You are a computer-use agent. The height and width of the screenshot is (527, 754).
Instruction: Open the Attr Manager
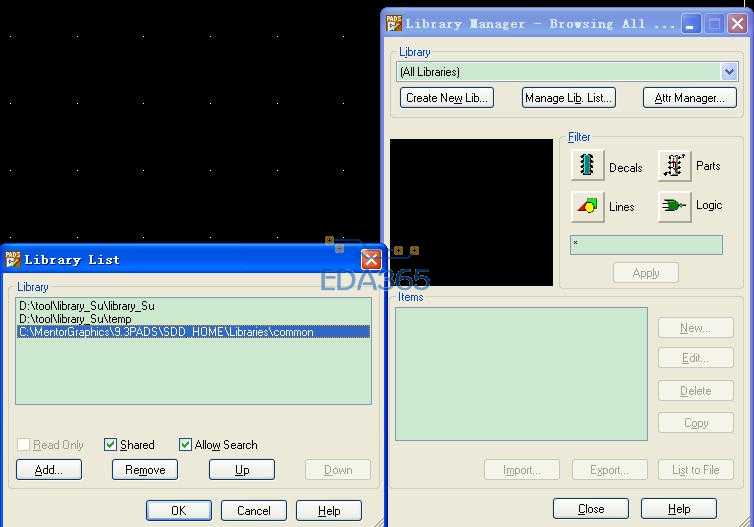point(690,98)
